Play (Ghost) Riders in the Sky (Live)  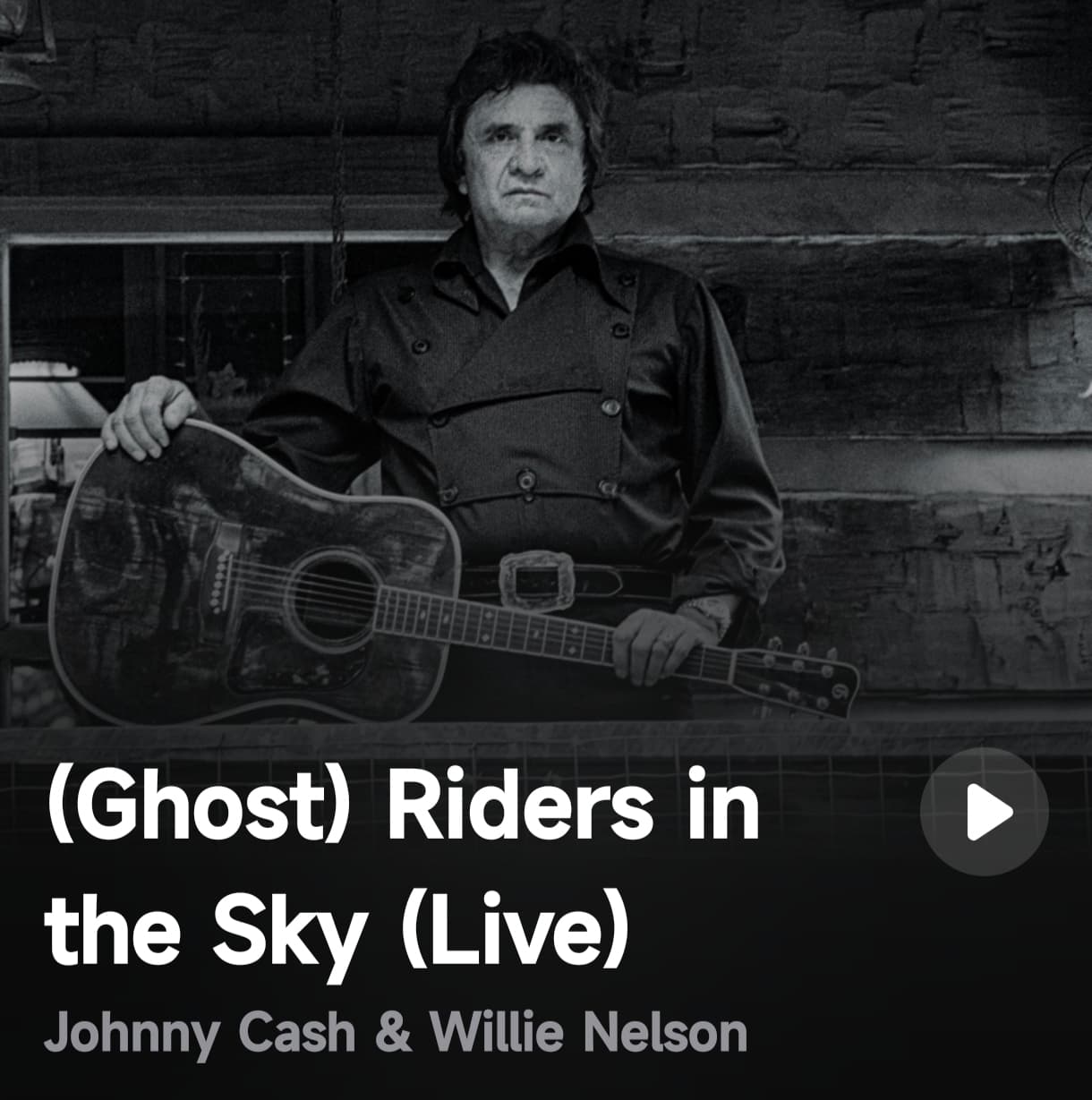click(x=984, y=812)
